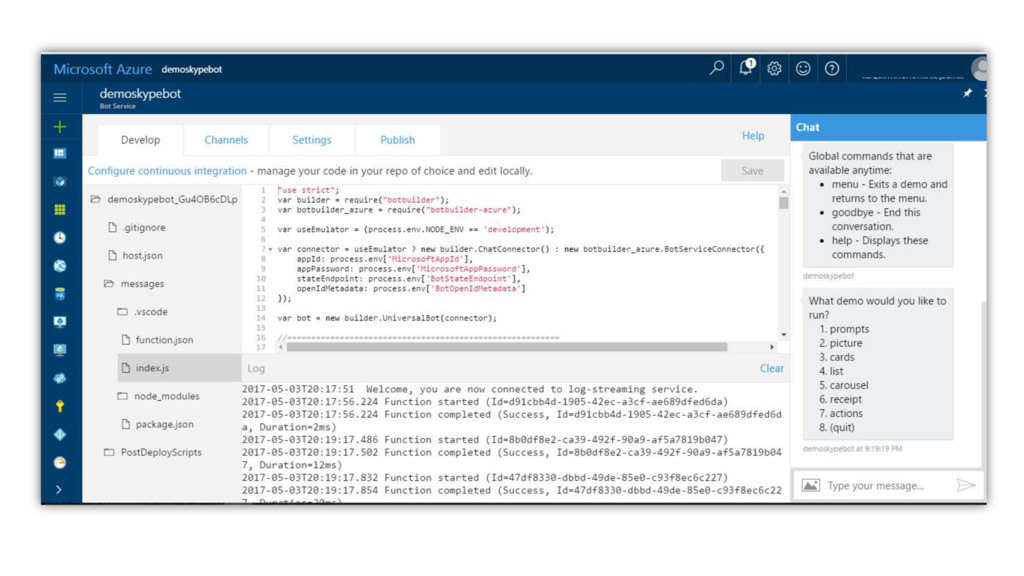This screenshot has height=576, width=1024.
Task: Expand the node_modules folder
Action: click(x=158, y=396)
